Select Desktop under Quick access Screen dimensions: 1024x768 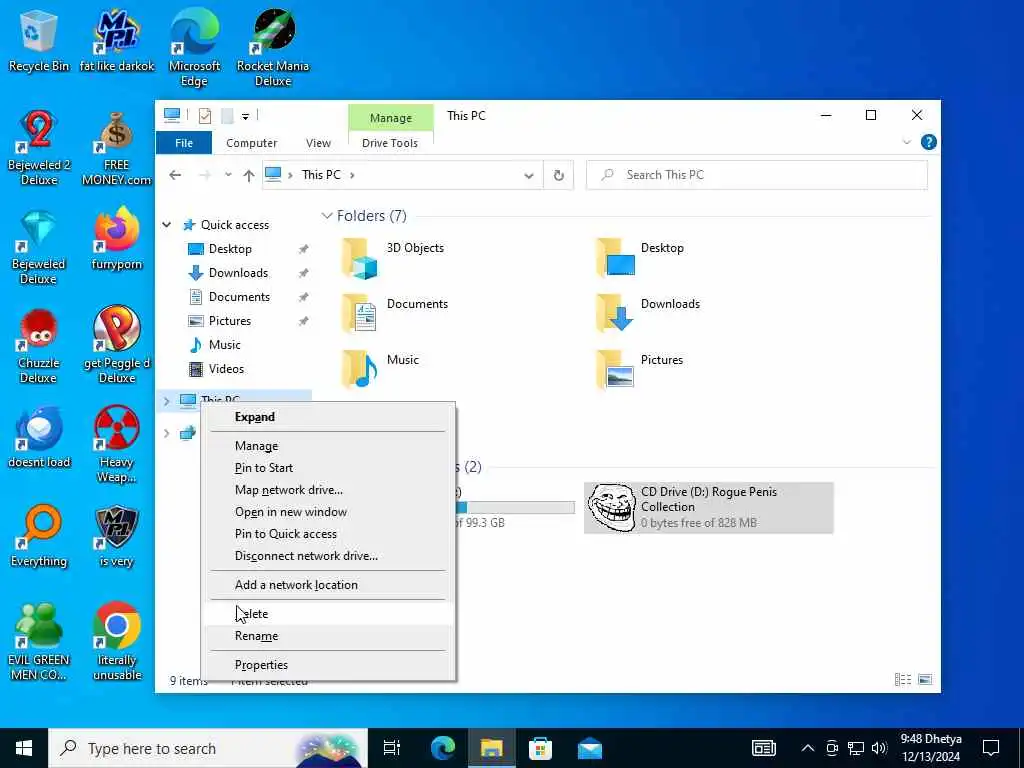(x=230, y=249)
